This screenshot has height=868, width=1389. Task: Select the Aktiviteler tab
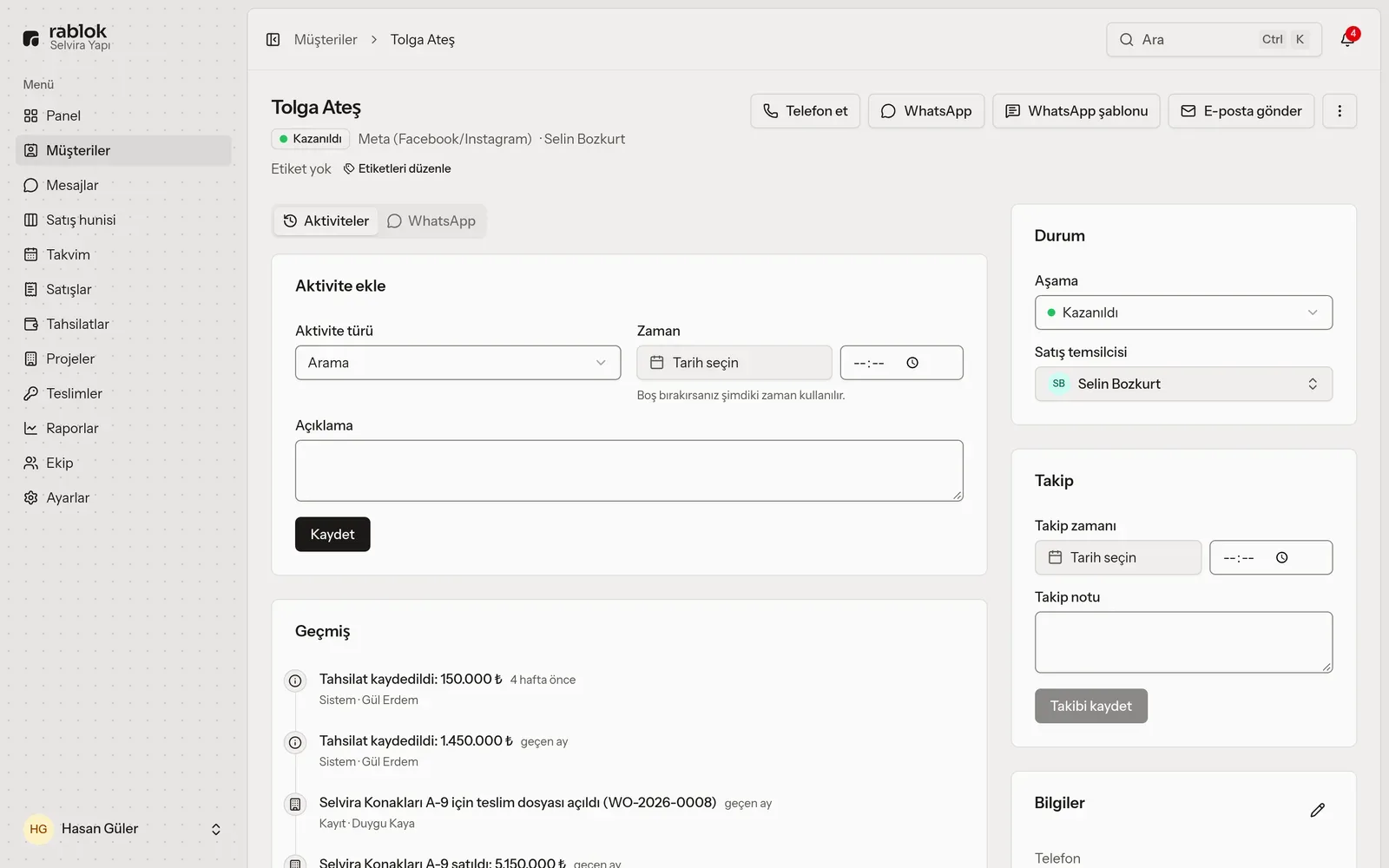click(326, 220)
